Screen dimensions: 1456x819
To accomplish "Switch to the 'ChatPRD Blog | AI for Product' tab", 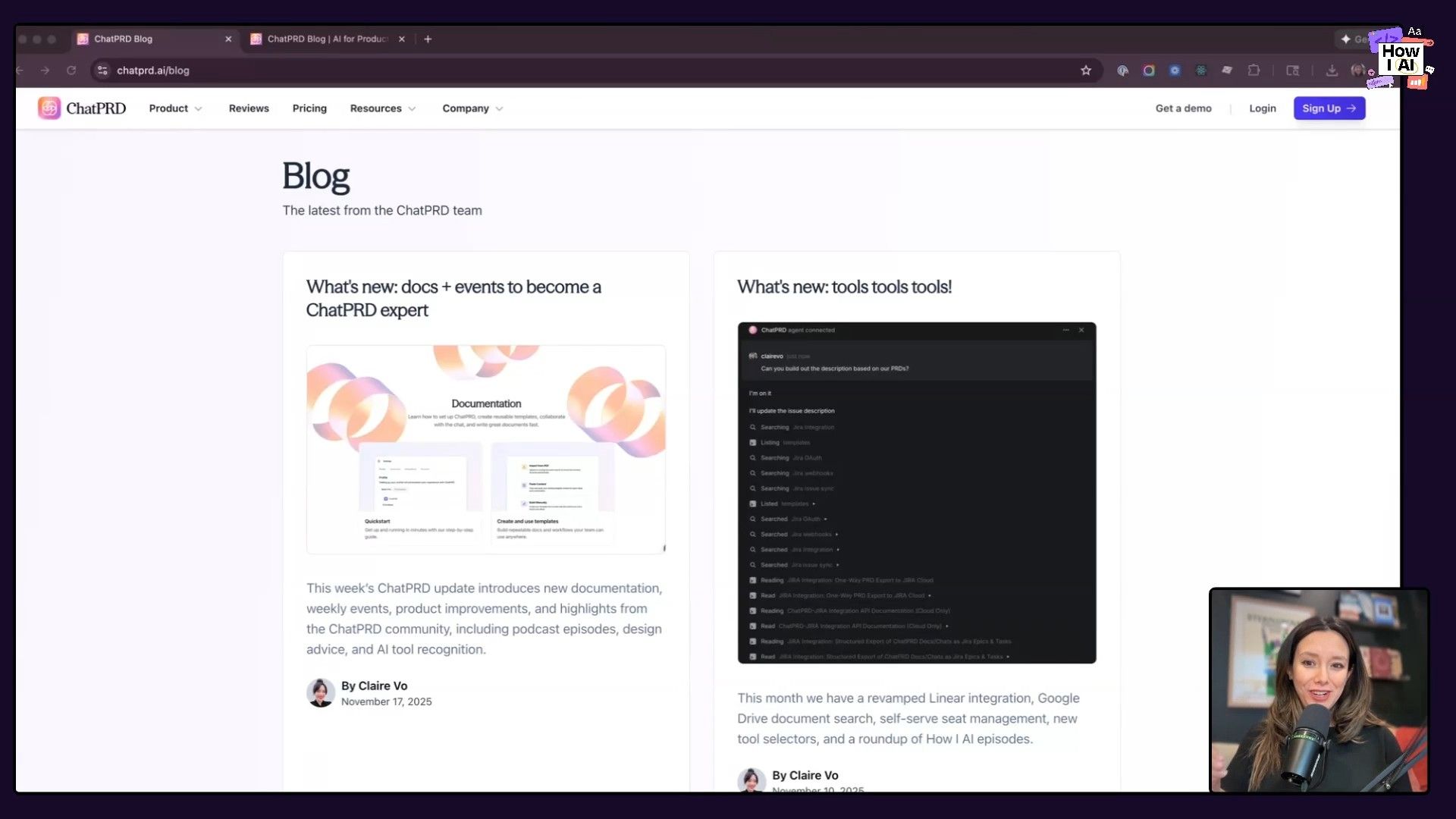I will click(x=328, y=39).
